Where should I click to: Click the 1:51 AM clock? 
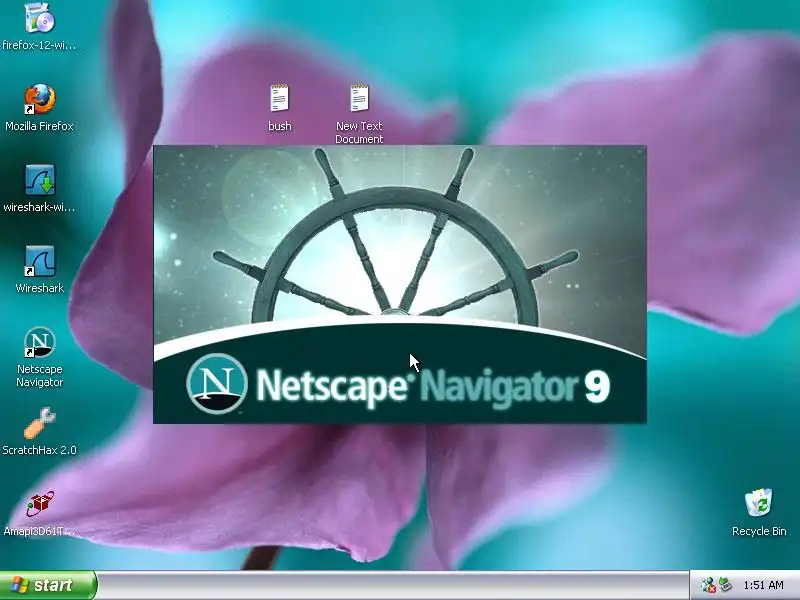click(763, 585)
